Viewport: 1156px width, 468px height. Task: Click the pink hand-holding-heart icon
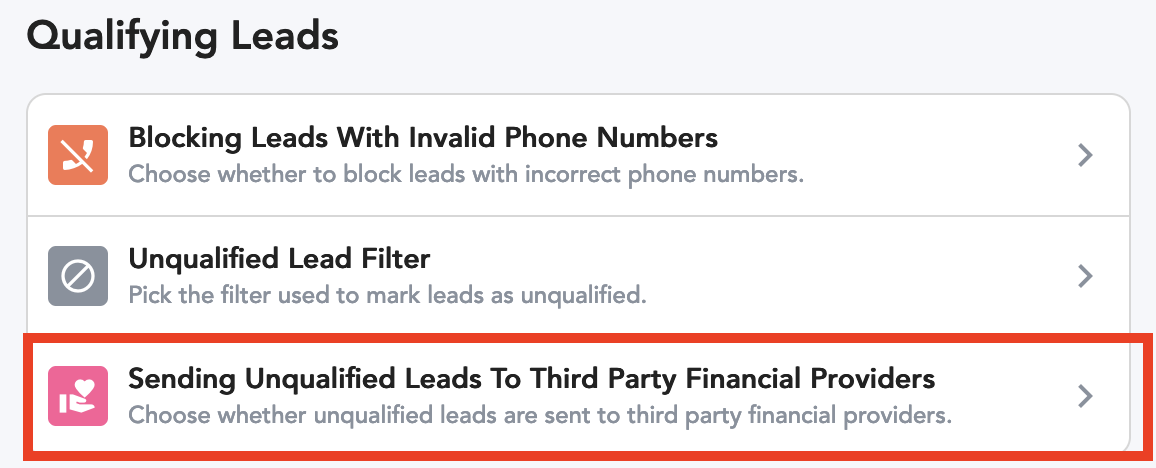click(78, 396)
